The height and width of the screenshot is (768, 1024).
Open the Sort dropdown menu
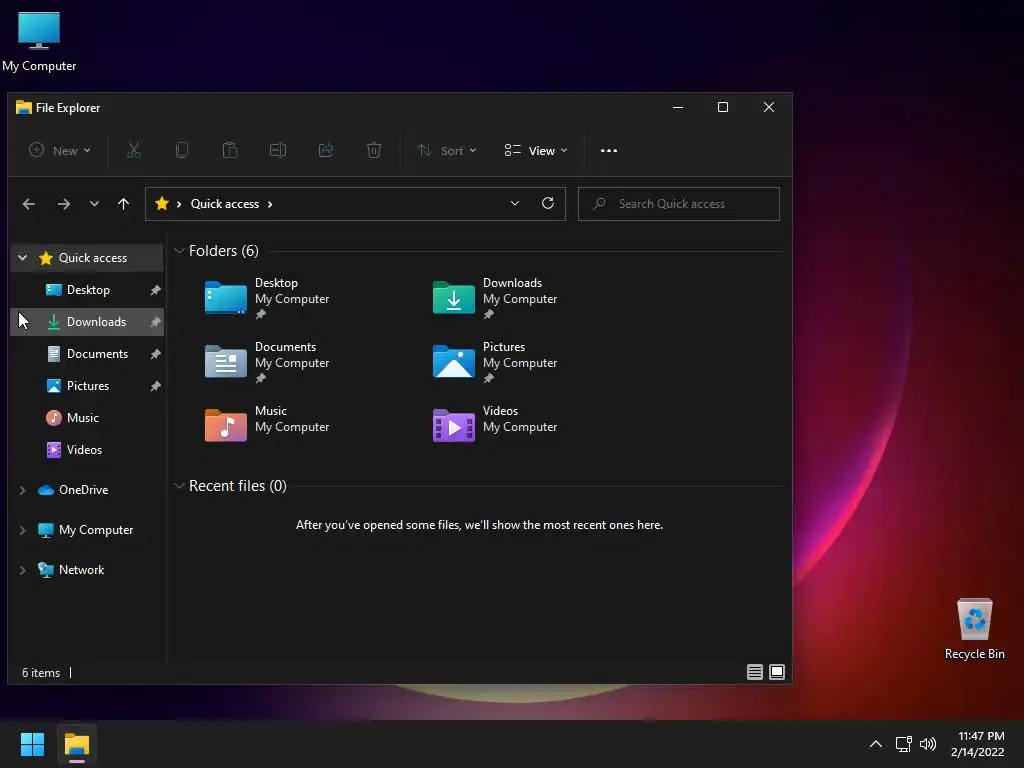pyautogui.click(x=447, y=150)
